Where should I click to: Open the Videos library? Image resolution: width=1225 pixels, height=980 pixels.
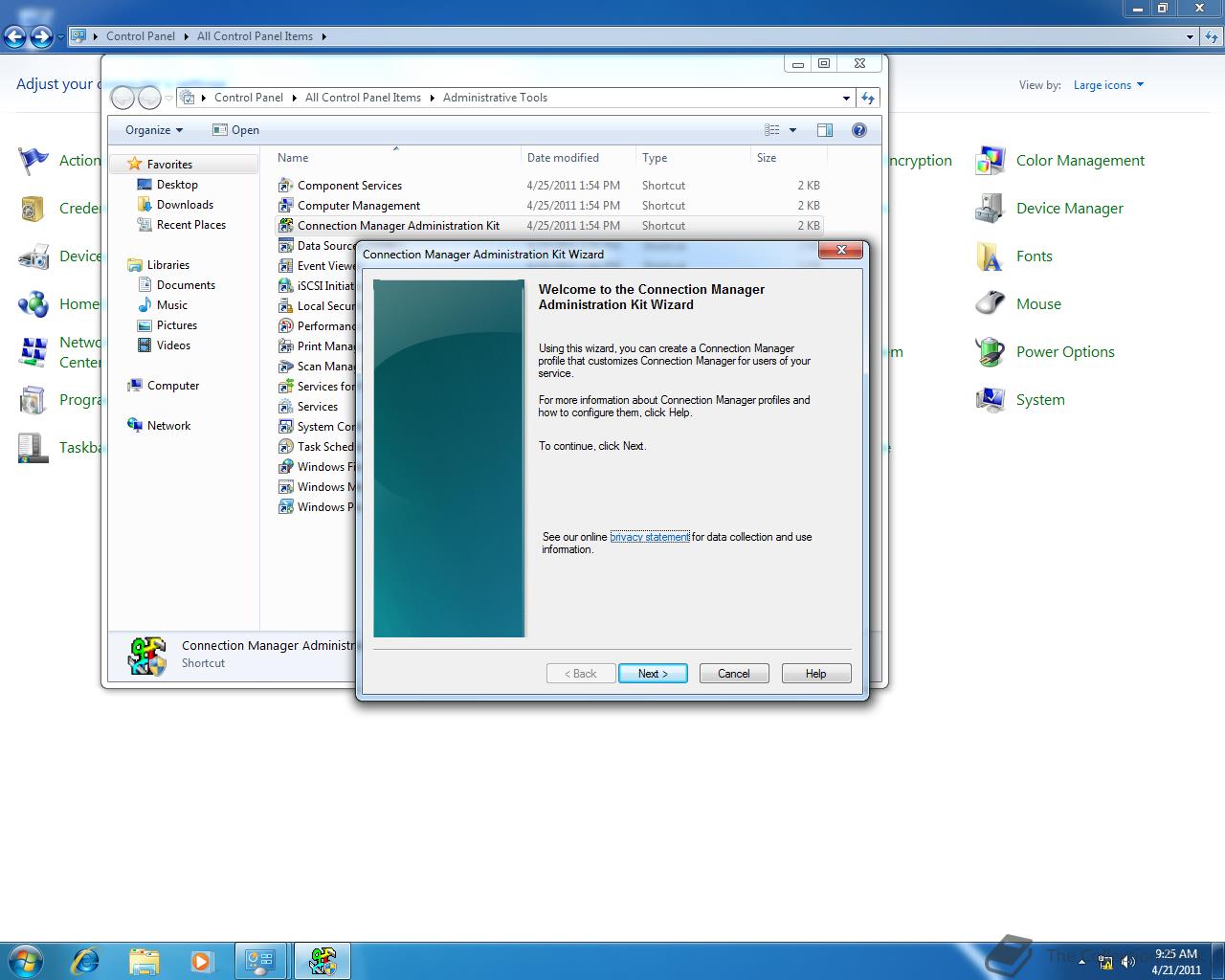(x=173, y=345)
